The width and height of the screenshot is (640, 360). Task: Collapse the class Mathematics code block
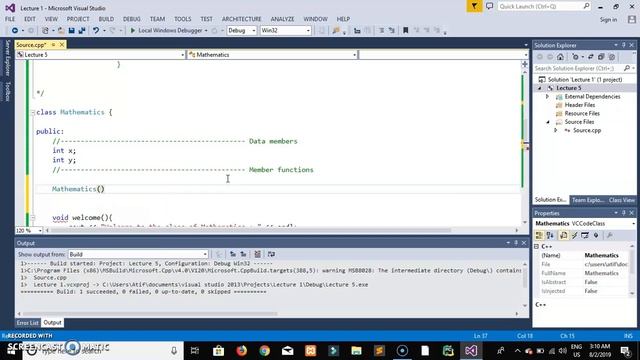pos(32,113)
